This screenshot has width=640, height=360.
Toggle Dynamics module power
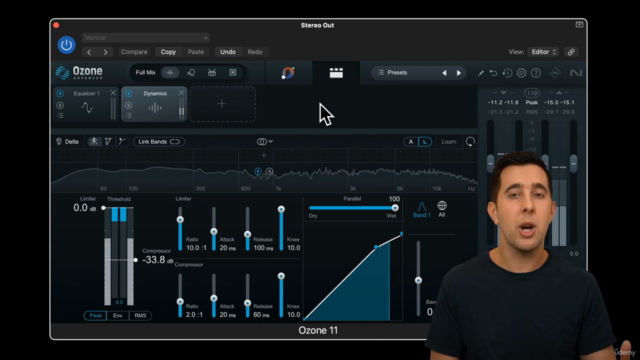tap(128, 93)
